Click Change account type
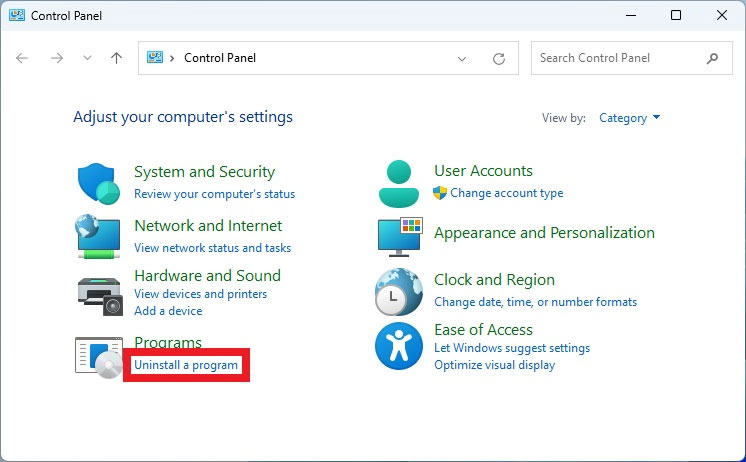This screenshot has width=746, height=462. 507,193
